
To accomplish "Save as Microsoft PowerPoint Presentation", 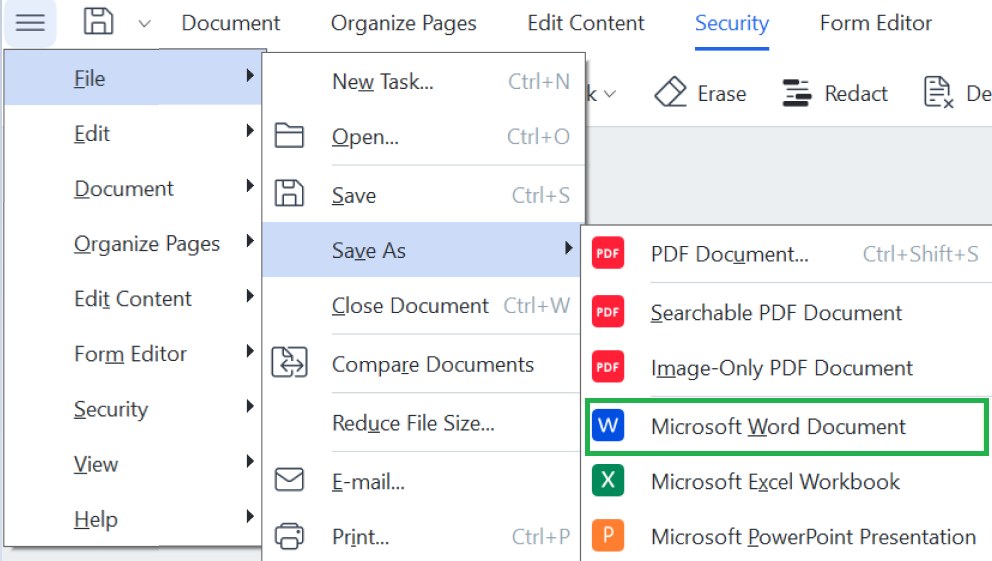I will pyautogui.click(x=786, y=536).
